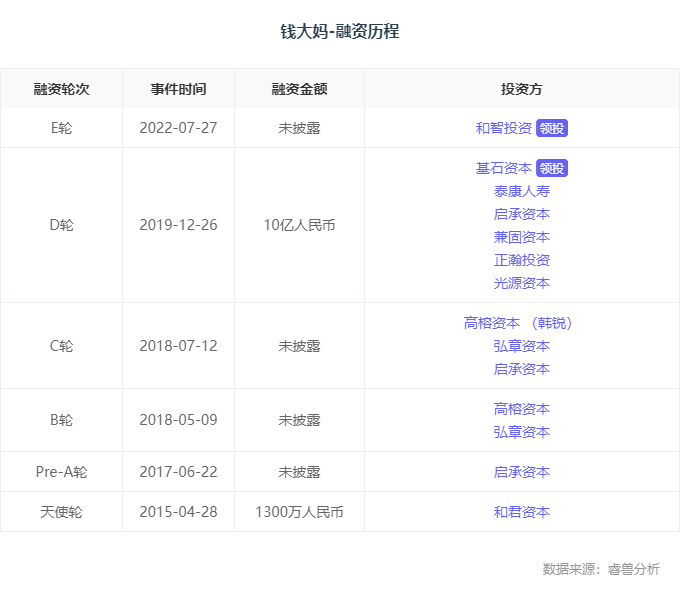The width and height of the screenshot is (680, 605).
Task: Open the 泰康人寿 investor link
Action: click(522, 191)
